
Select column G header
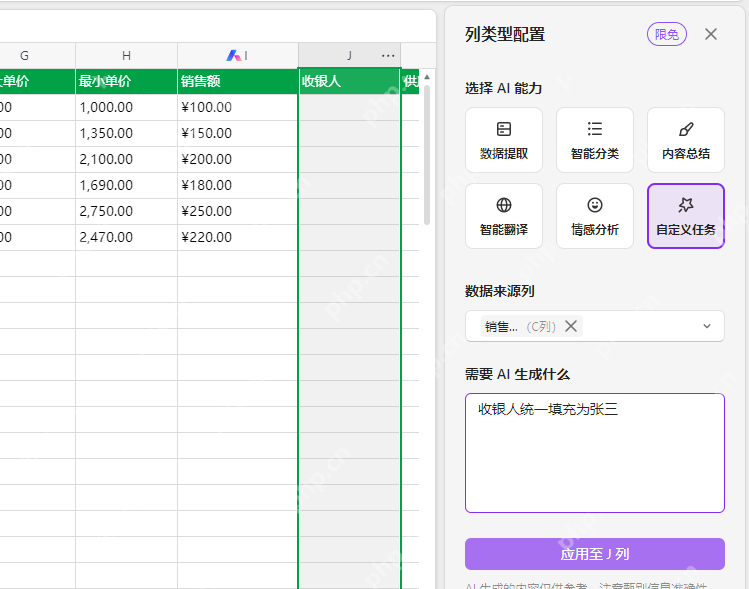[x=24, y=56]
